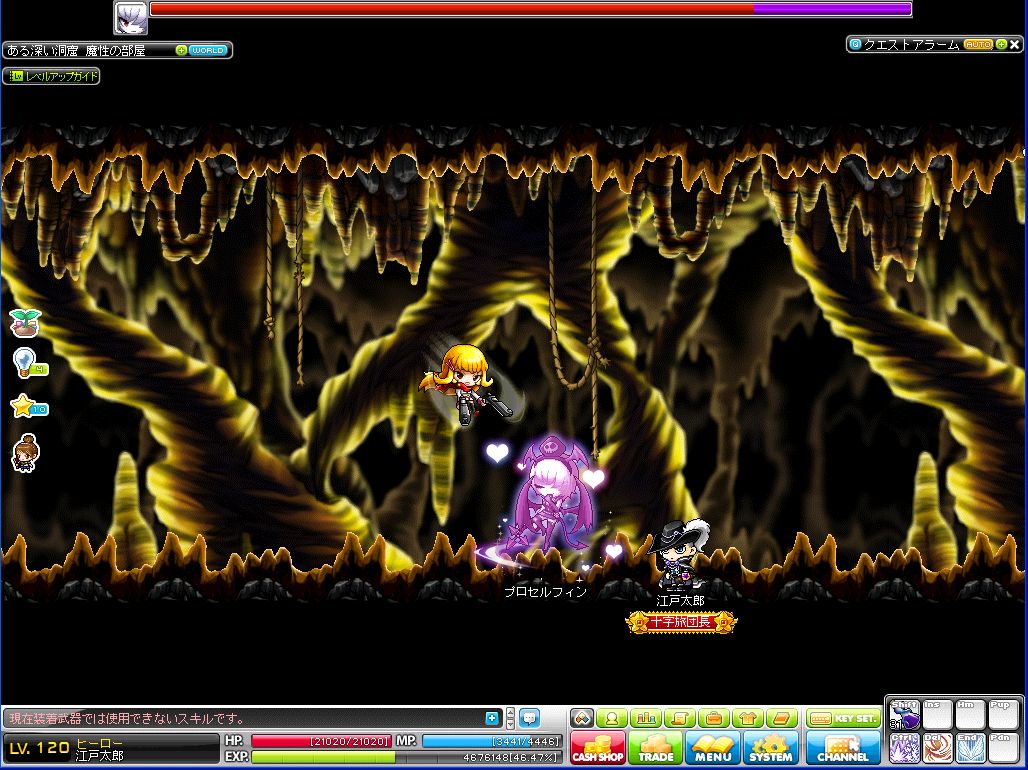Click the ヒーロー job name text
The image size is (1028, 770).
click(100, 743)
